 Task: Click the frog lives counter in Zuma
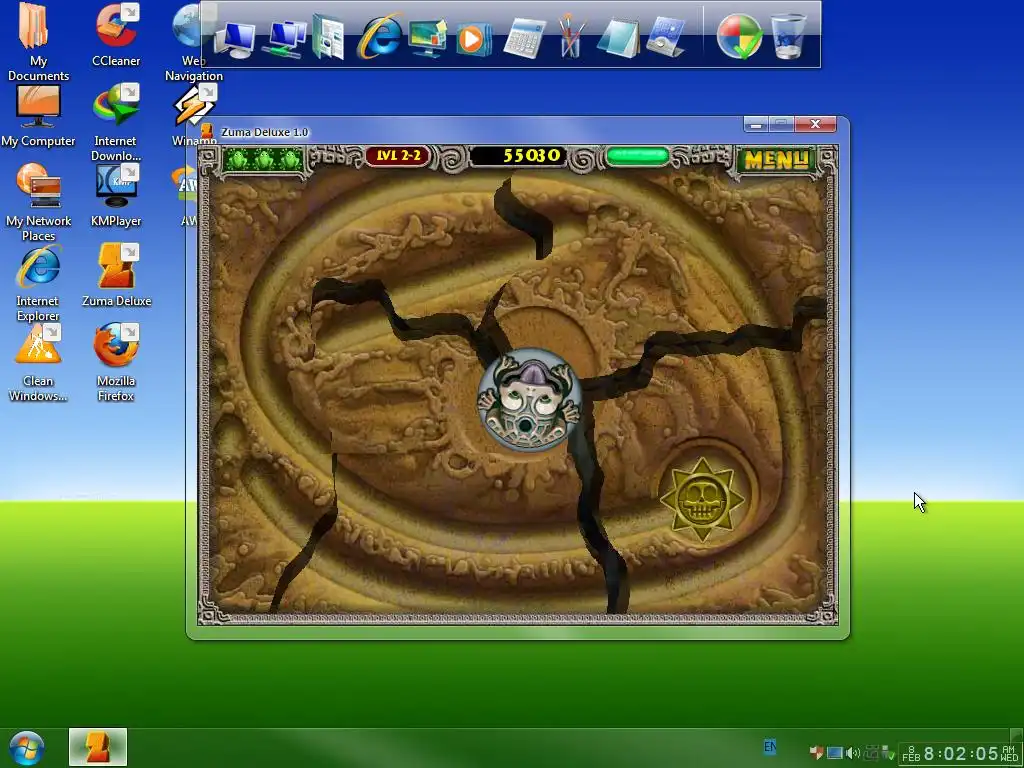tap(263, 159)
